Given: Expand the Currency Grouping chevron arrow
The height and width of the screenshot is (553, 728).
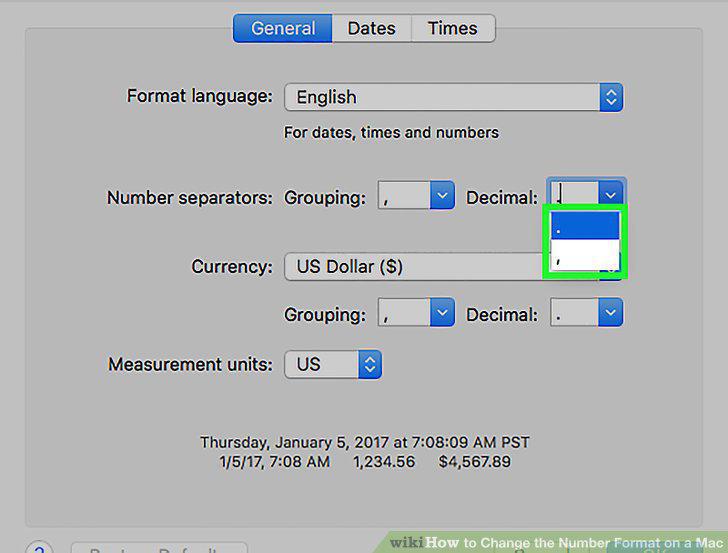Looking at the screenshot, I should pos(442,312).
